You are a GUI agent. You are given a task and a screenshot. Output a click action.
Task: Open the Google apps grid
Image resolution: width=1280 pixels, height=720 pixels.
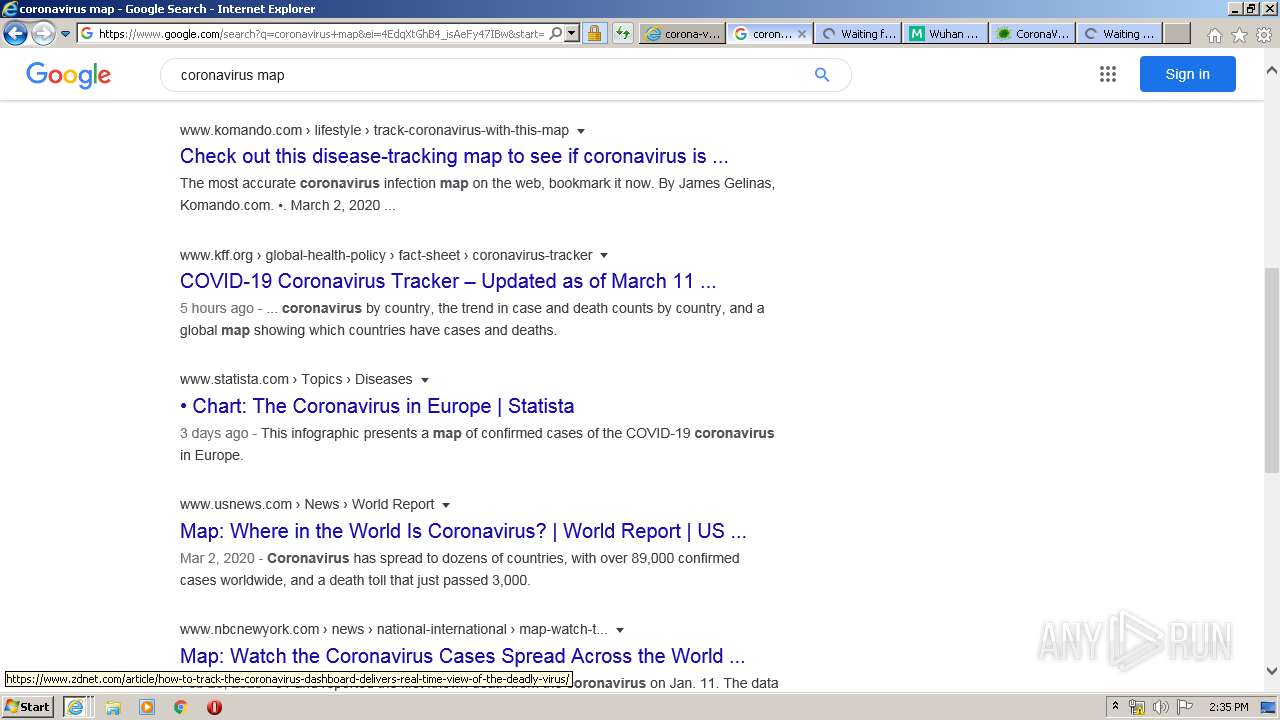[1108, 74]
